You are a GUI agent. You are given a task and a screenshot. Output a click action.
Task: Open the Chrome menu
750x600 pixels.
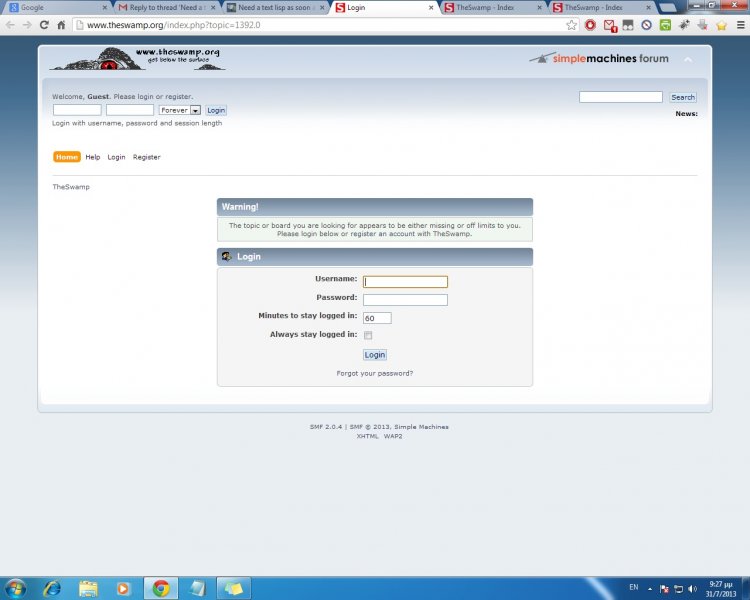(740, 25)
